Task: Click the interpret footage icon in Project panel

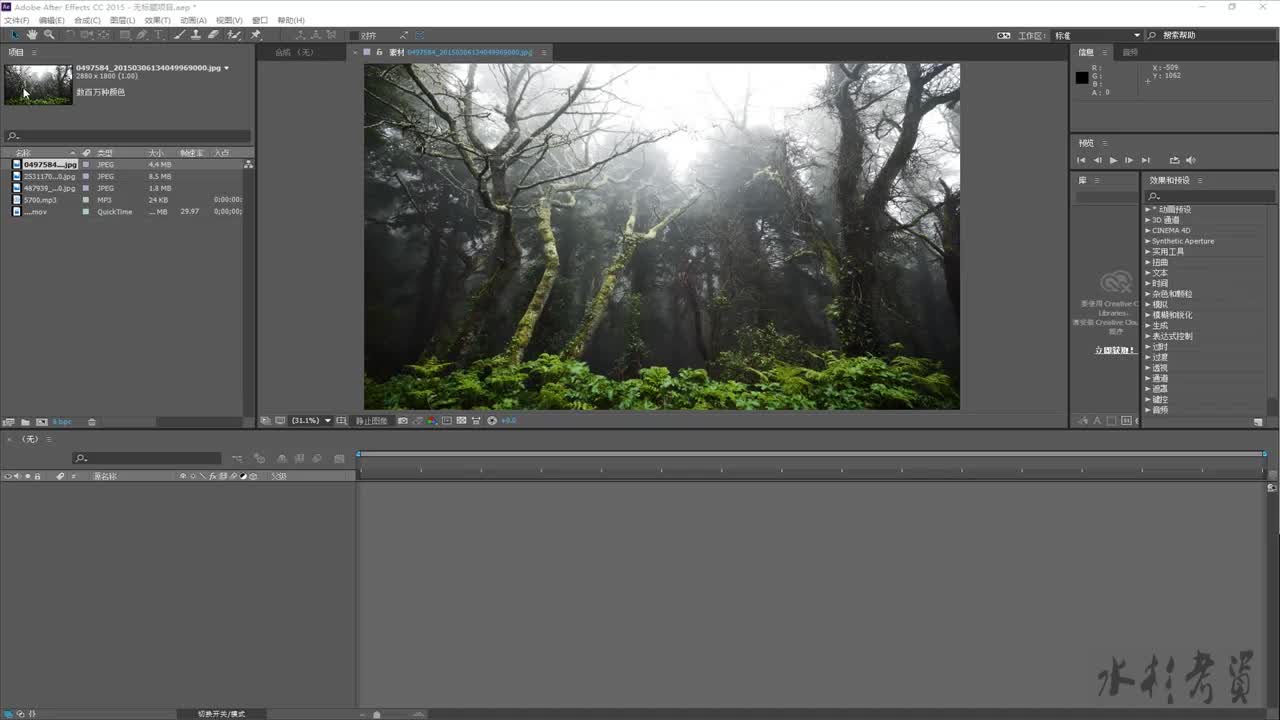Action: point(8,422)
